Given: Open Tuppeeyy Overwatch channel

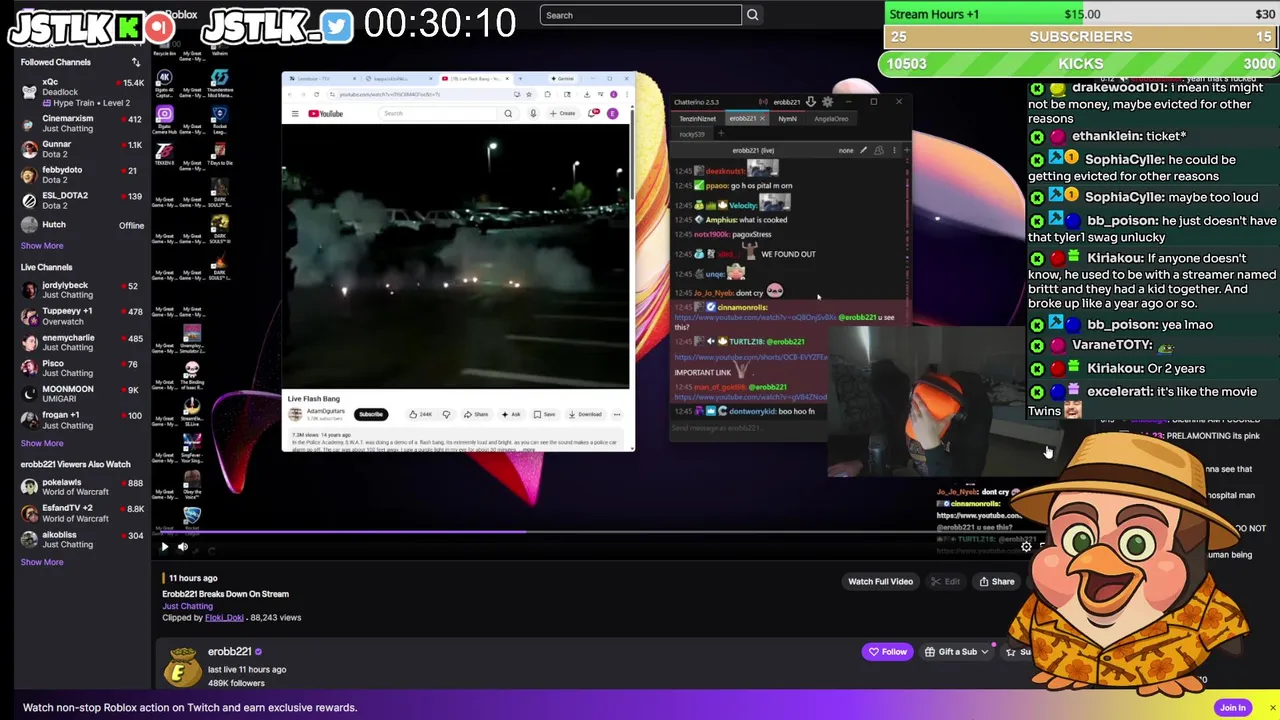Looking at the screenshot, I should (x=82, y=316).
